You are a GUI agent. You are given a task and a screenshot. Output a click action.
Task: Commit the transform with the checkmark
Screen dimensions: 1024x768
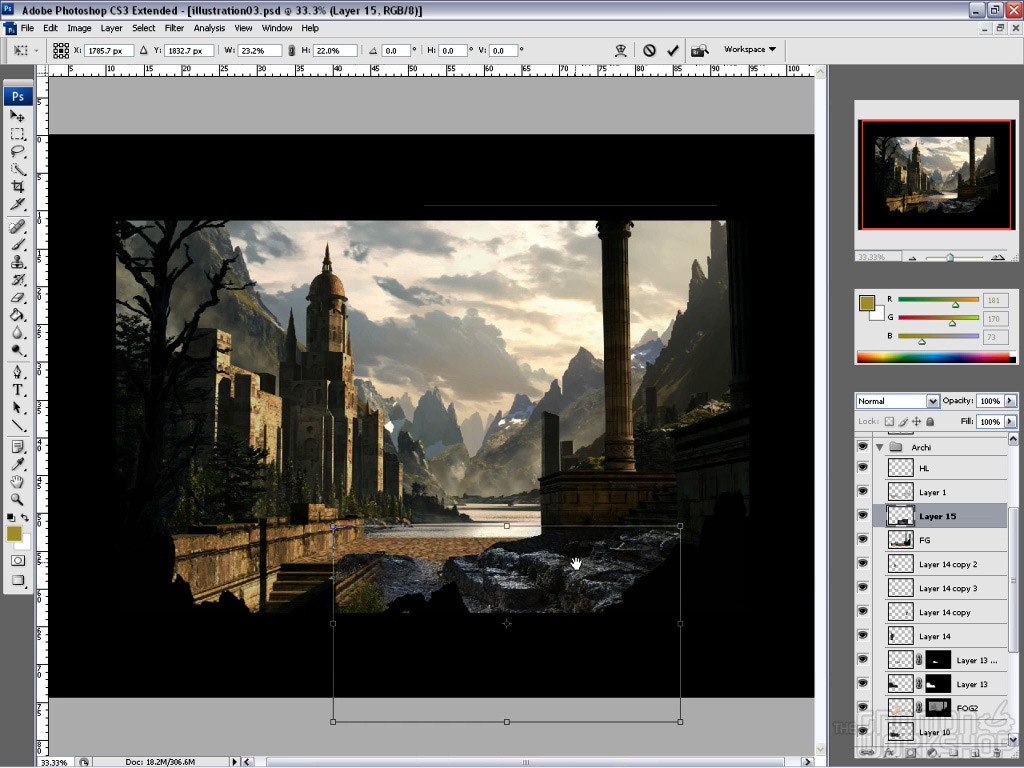[672, 50]
